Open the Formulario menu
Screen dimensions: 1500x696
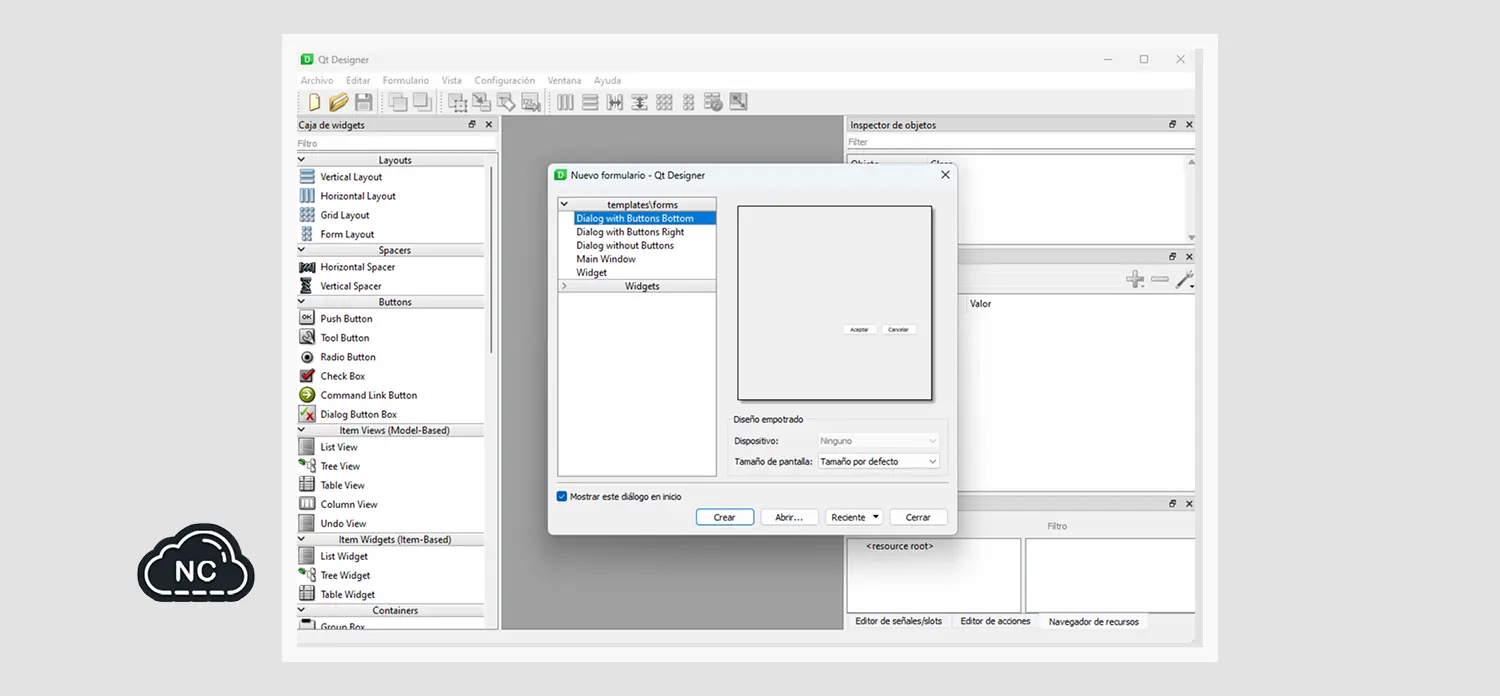pyautogui.click(x=405, y=81)
